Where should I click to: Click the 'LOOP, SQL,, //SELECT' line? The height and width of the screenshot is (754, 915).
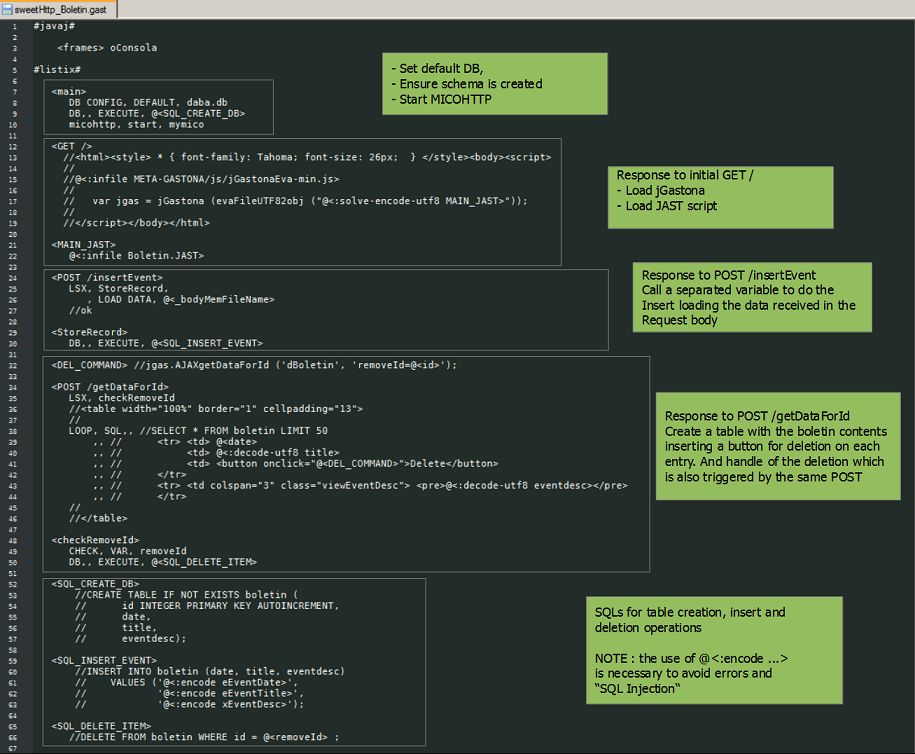click(198, 431)
